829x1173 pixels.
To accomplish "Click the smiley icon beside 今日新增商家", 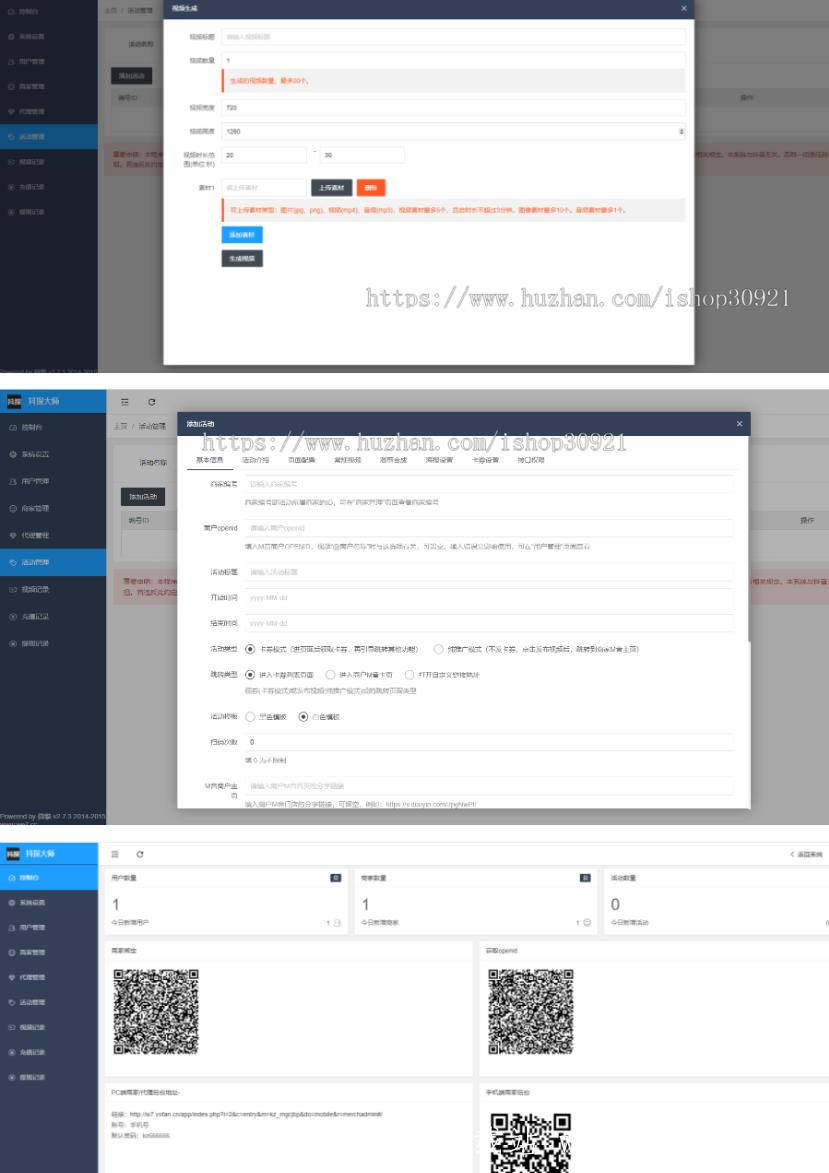I will click(587, 923).
